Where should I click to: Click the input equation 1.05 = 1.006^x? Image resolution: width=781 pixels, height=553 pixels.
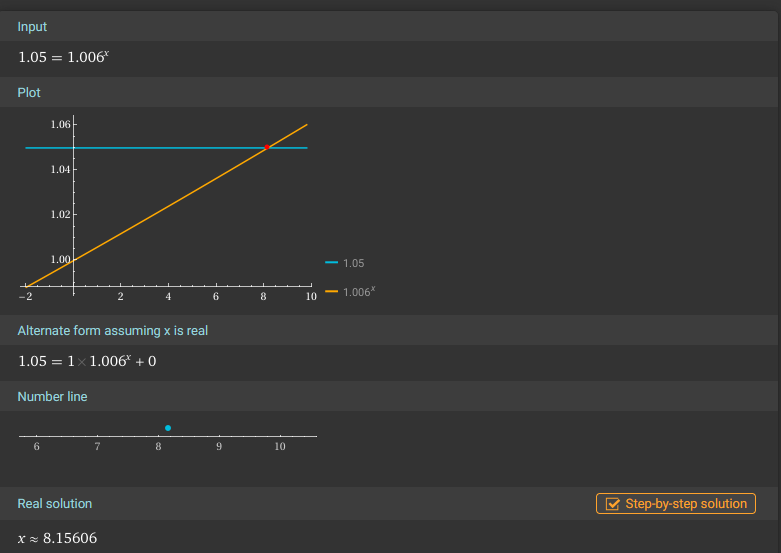(63, 57)
